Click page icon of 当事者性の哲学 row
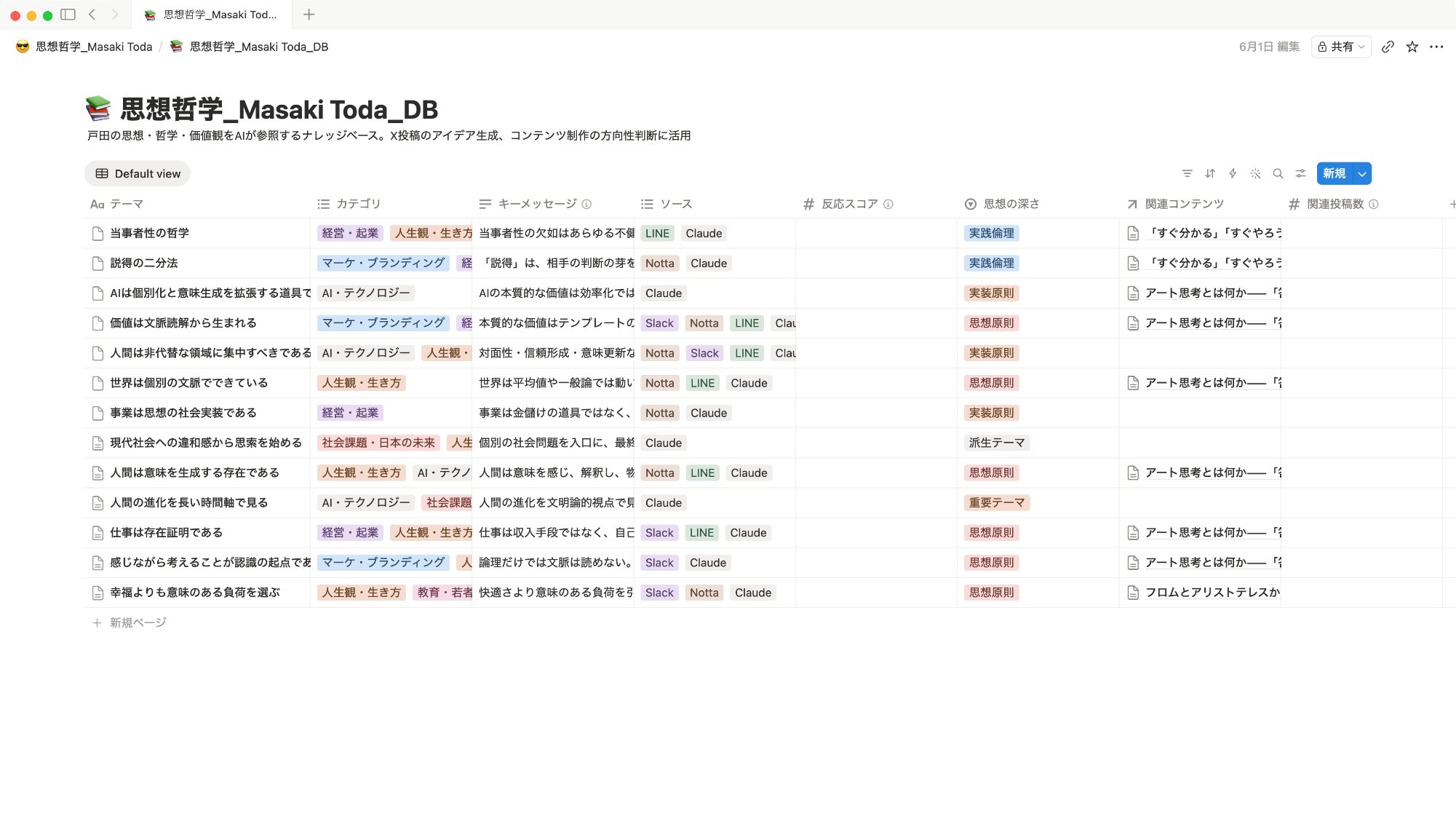The image size is (1456, 819). pyautogui.click(x=98, y=233)
